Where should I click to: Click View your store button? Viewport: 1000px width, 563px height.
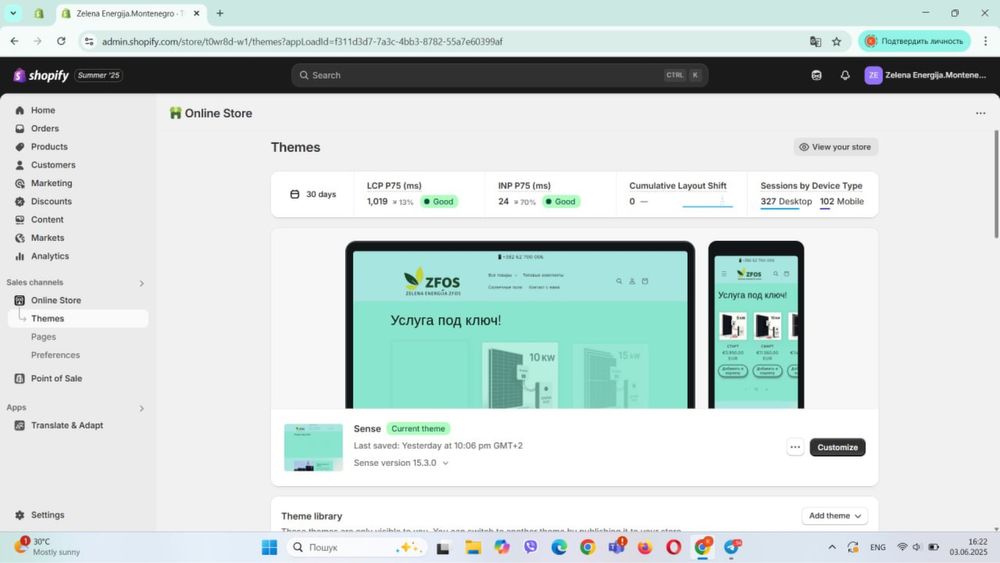click(x=835, y=147)
